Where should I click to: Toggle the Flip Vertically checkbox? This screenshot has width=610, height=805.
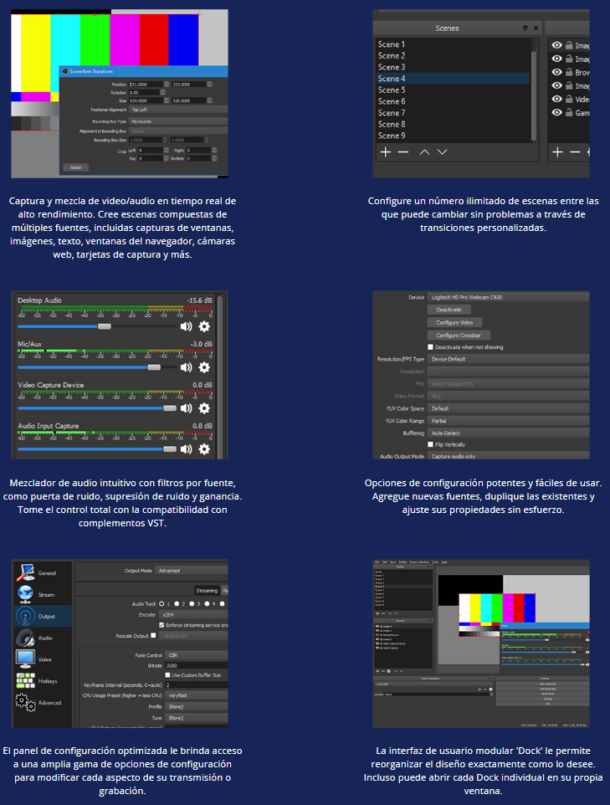point(431,444)
